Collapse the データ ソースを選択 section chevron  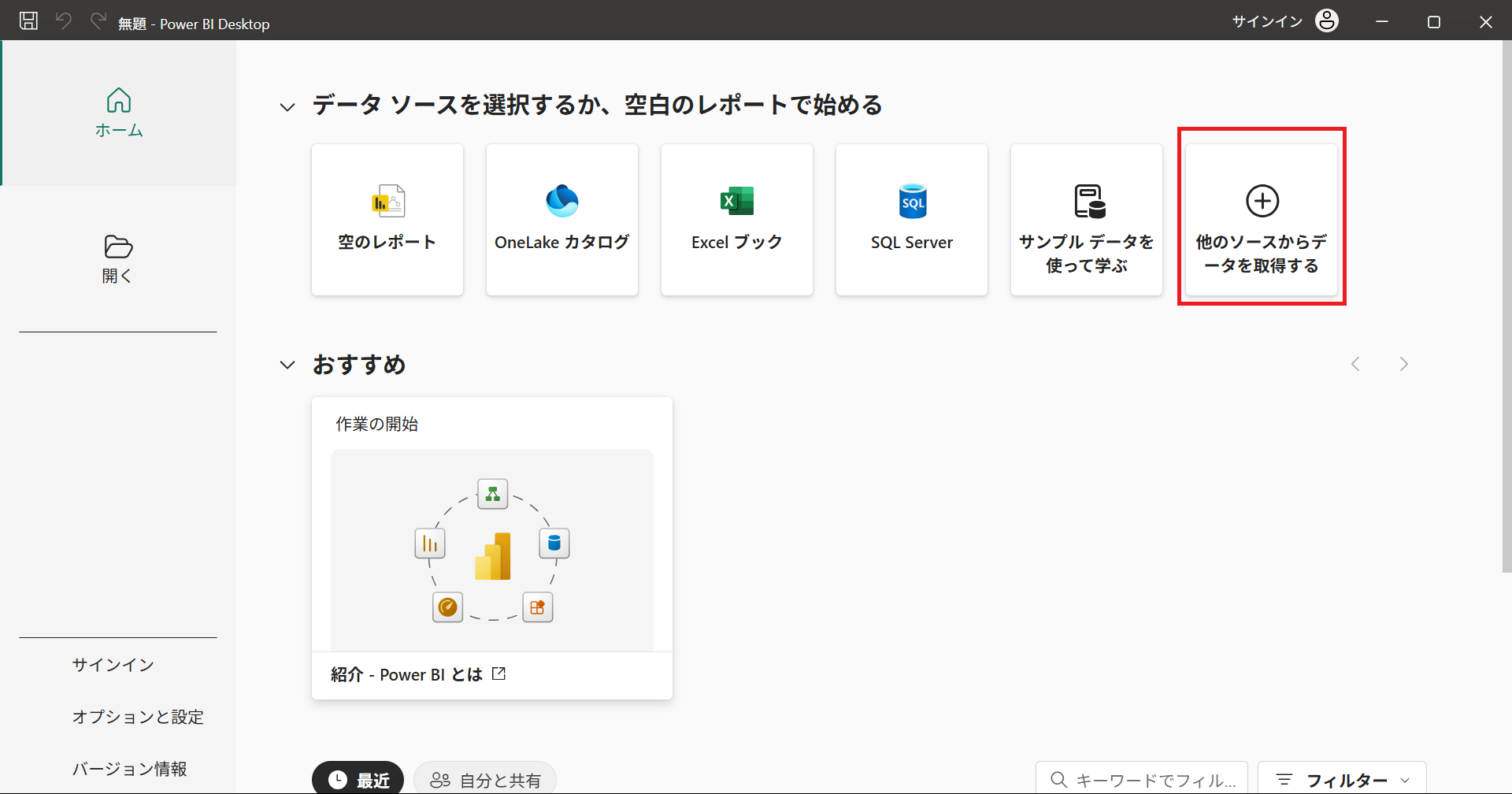[287, 106]
